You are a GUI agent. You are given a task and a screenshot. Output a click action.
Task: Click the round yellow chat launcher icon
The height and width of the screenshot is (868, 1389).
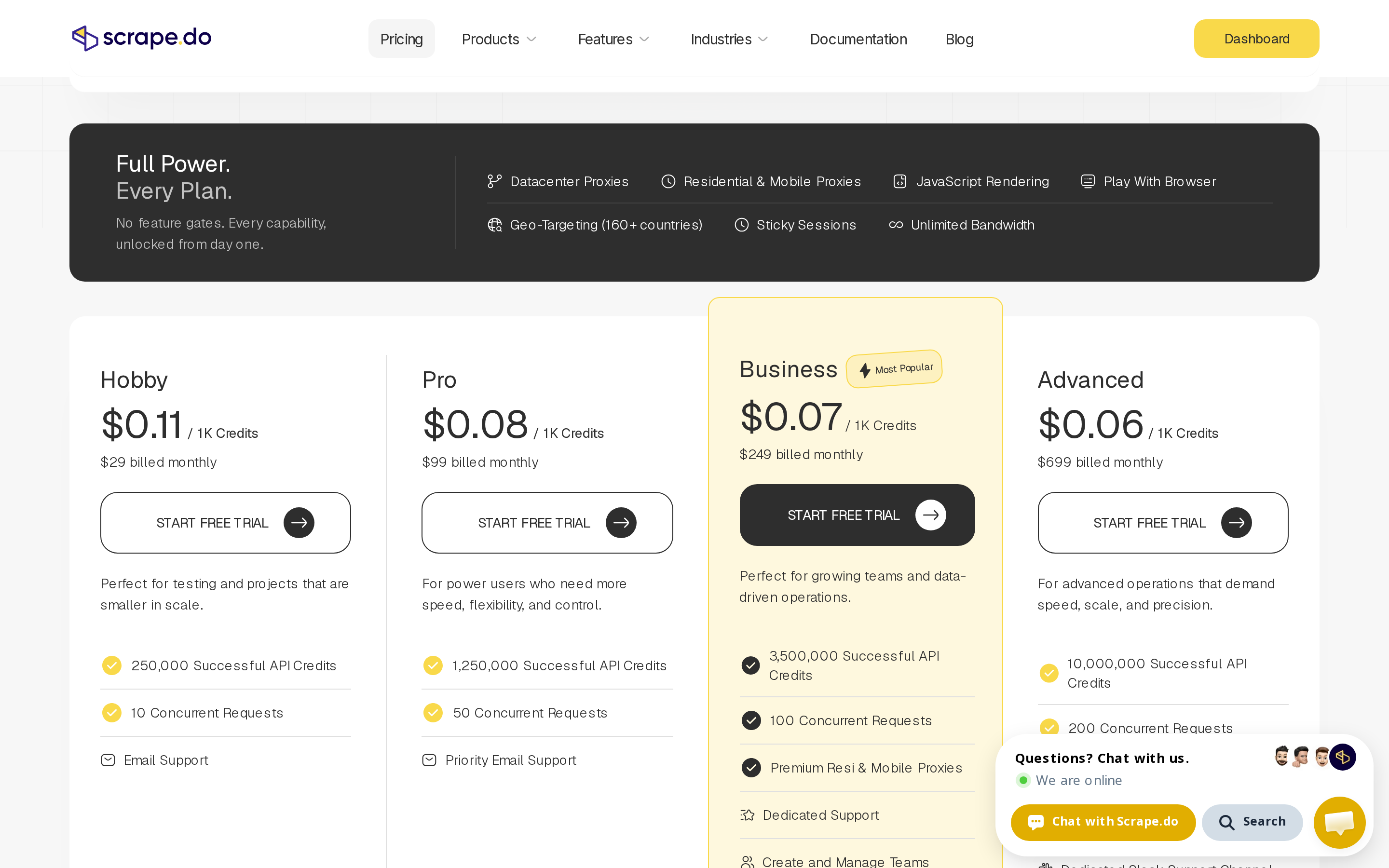click(x=1339, y=822)
